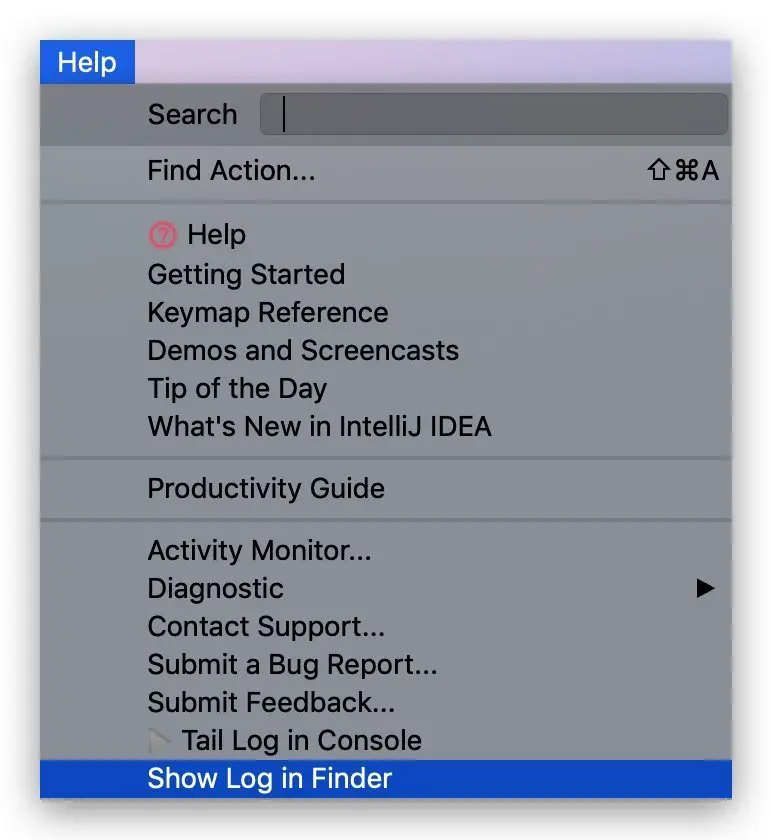Expand the Diagnostic submenu arrow
The image size is (772, 840).
(x=706, y=589)
